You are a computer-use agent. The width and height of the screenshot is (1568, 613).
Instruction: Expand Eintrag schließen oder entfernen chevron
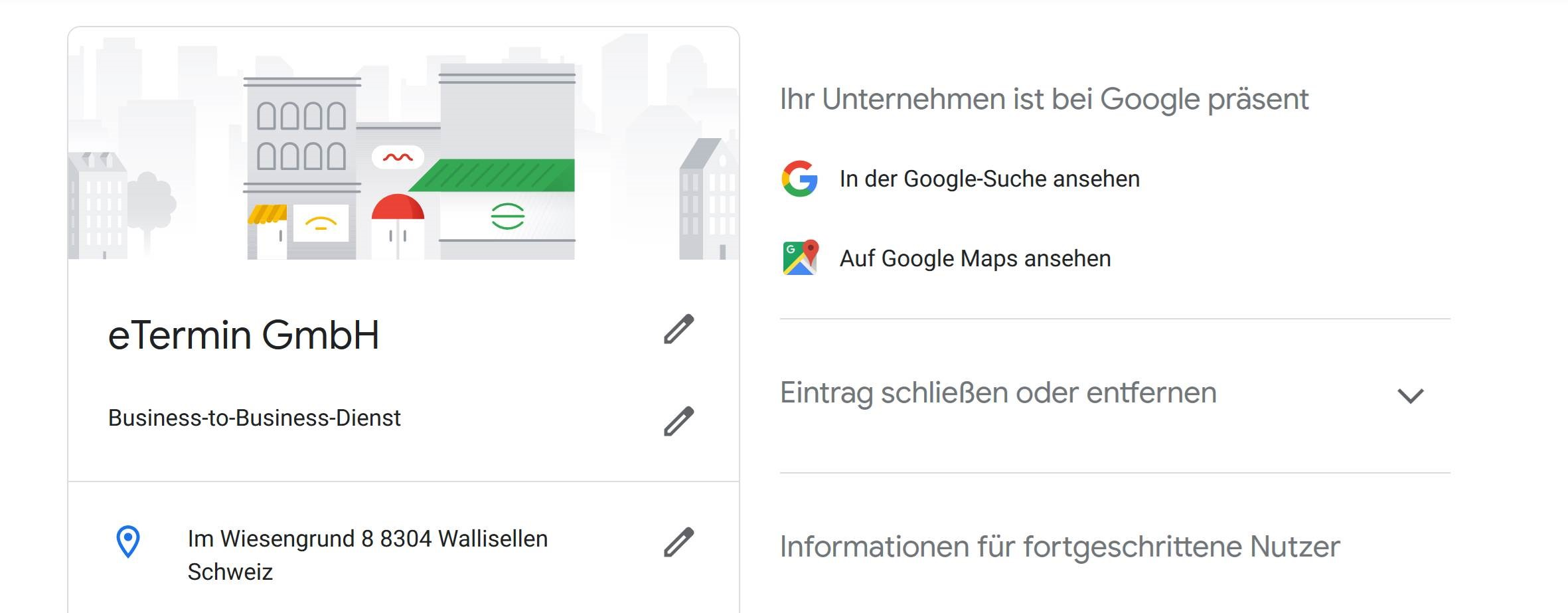click(x=1411, y=396)
